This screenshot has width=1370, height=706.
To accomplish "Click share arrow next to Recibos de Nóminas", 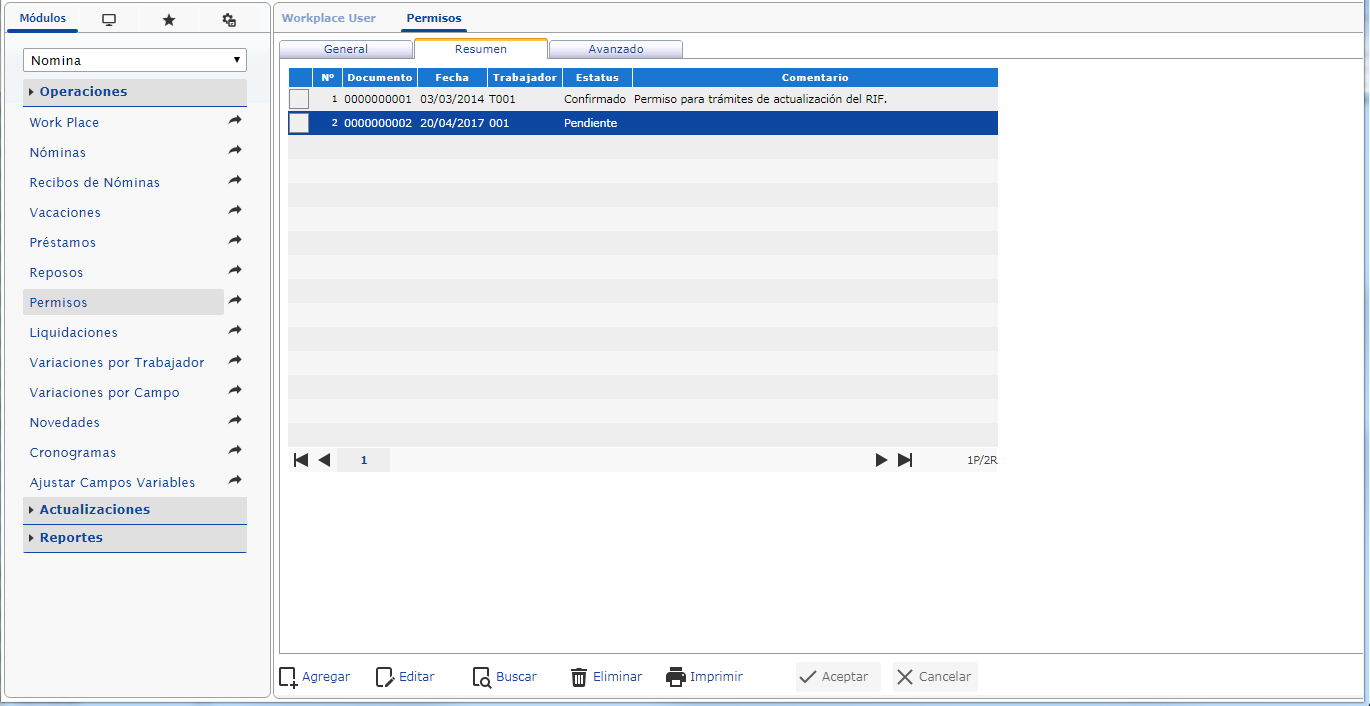I will 235,181.
